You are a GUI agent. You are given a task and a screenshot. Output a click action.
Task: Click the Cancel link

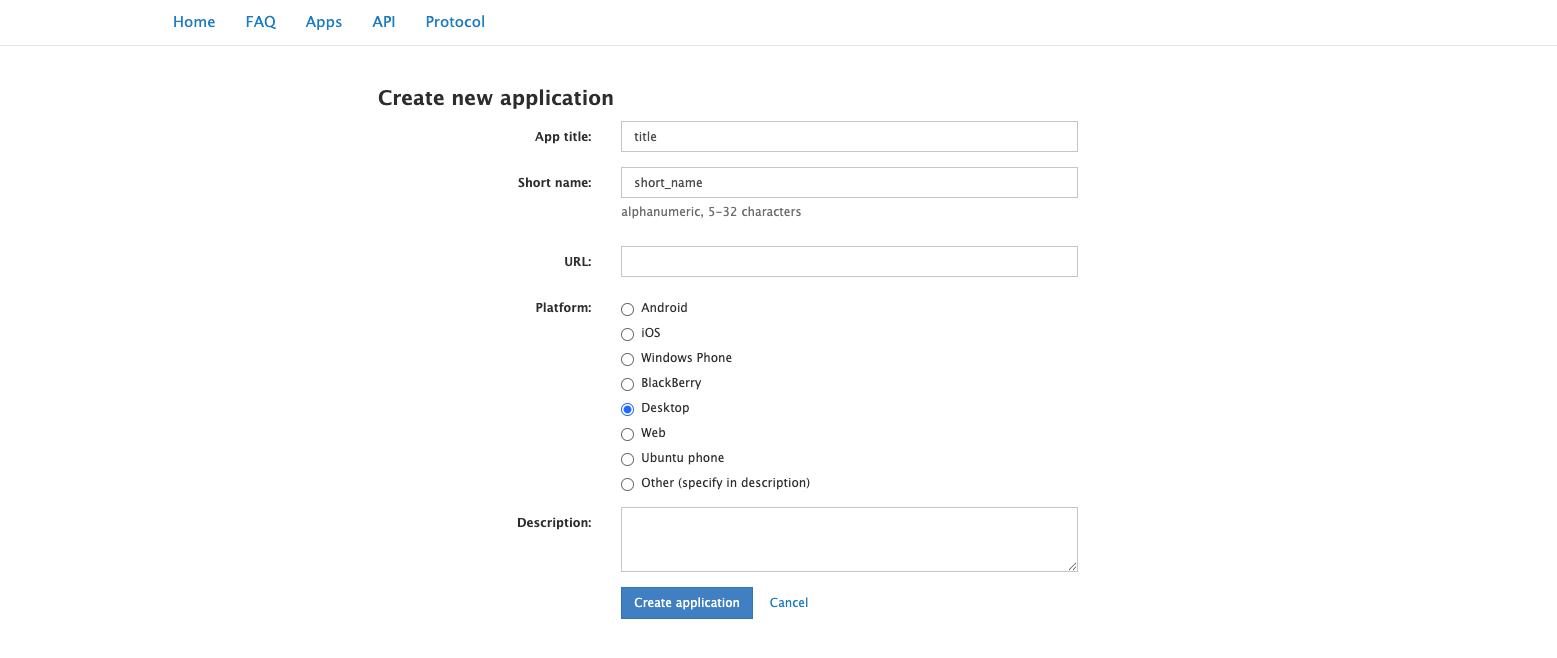pyautogui.click(x=789, y=603)
